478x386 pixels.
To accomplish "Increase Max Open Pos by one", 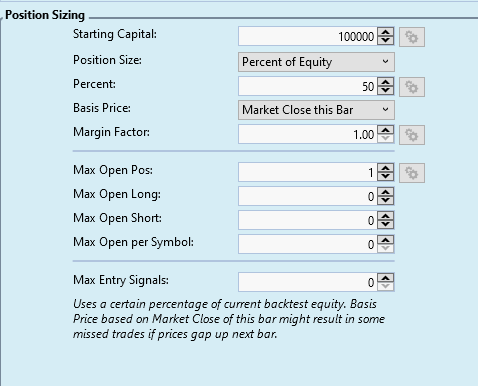I will click(x=386, y=169).
